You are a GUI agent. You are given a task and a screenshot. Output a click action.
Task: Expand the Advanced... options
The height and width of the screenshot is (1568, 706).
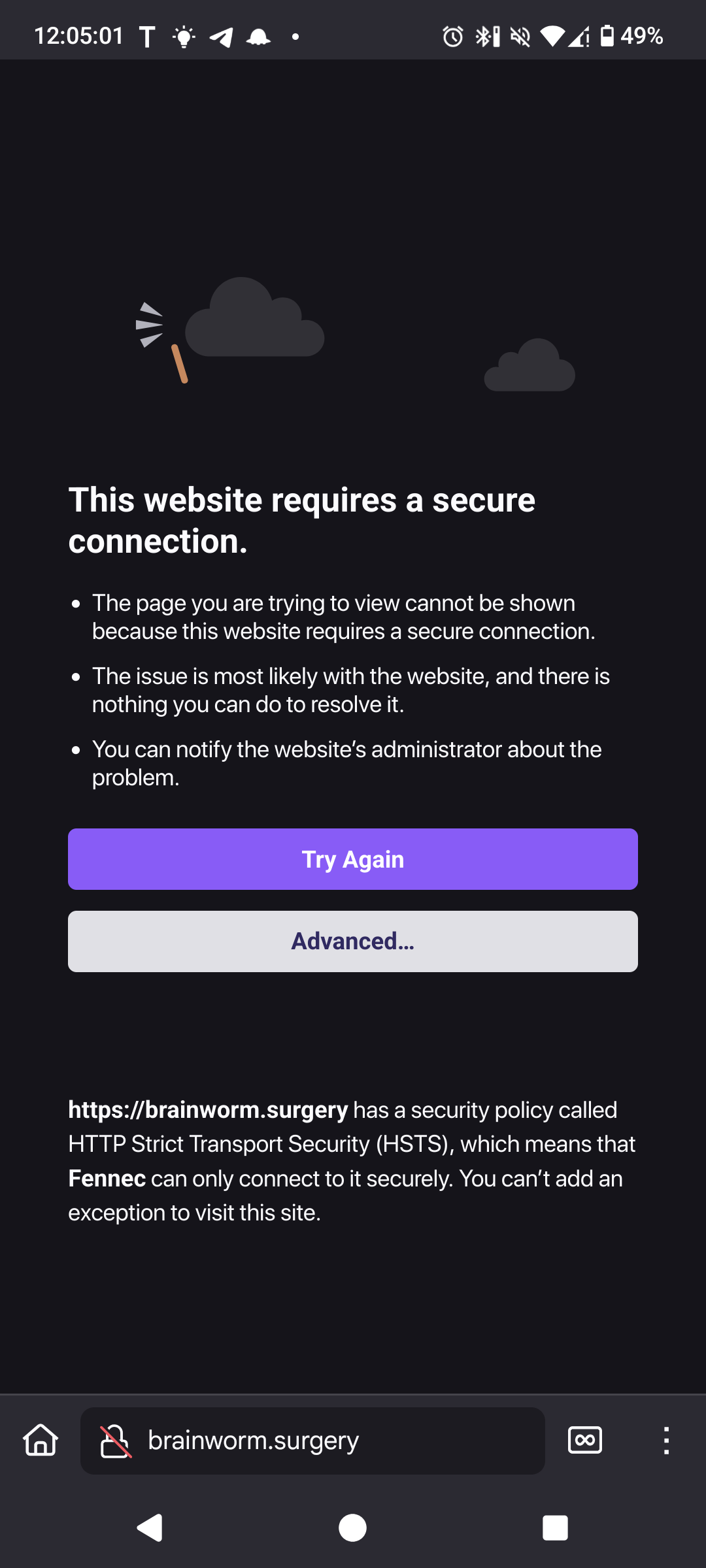tap(353, 941)
